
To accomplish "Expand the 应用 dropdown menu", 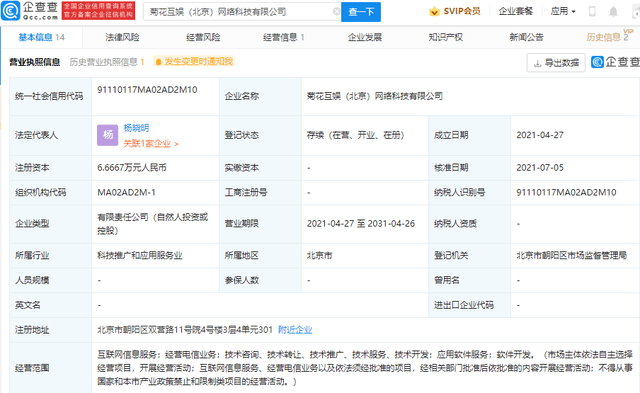I will click(563, 11).
